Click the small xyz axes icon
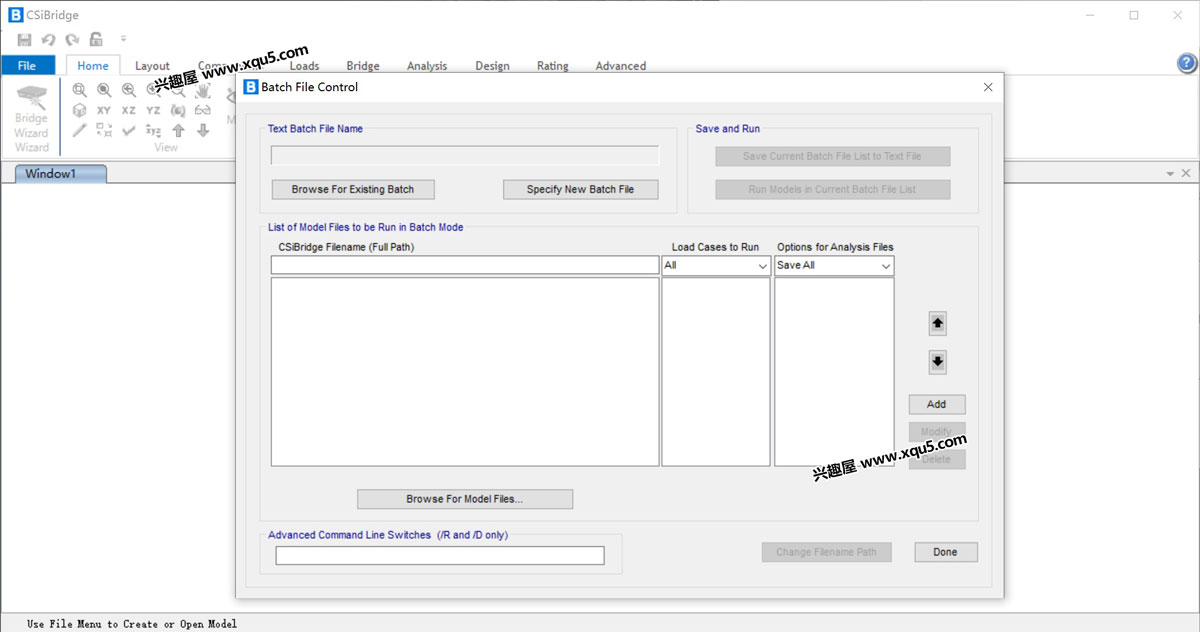This screenshot has height=632, width=1200. (153, 130)
